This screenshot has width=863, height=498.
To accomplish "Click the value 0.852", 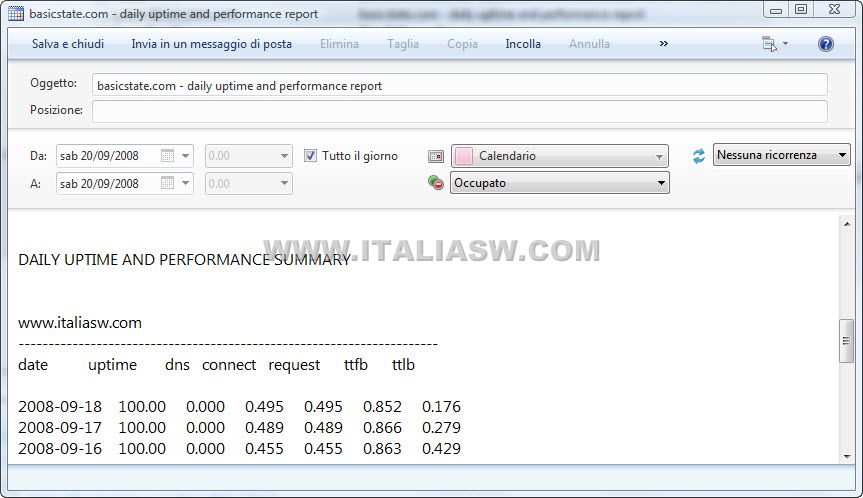I will pos(382,407).
